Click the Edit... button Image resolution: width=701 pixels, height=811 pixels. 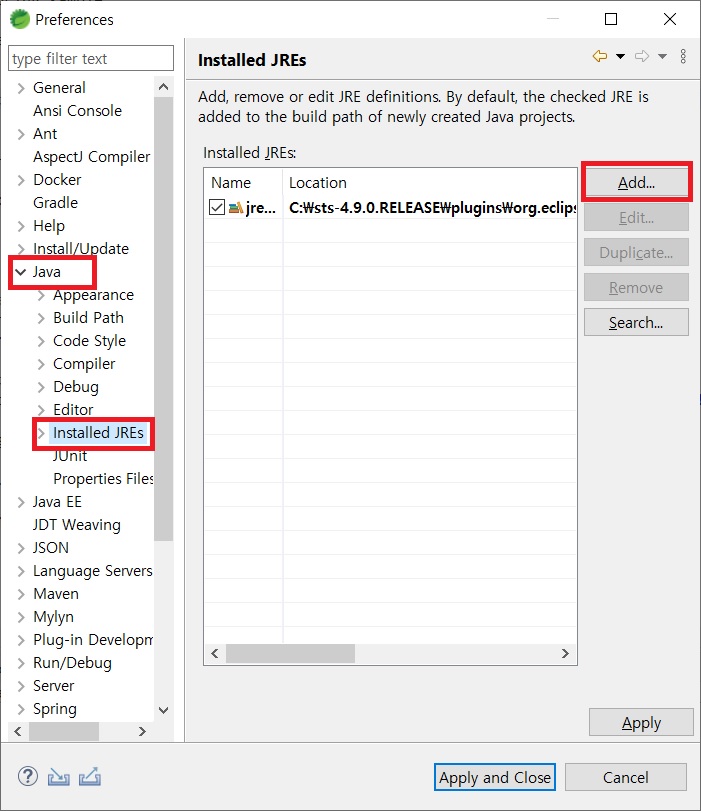coord(636,217)
